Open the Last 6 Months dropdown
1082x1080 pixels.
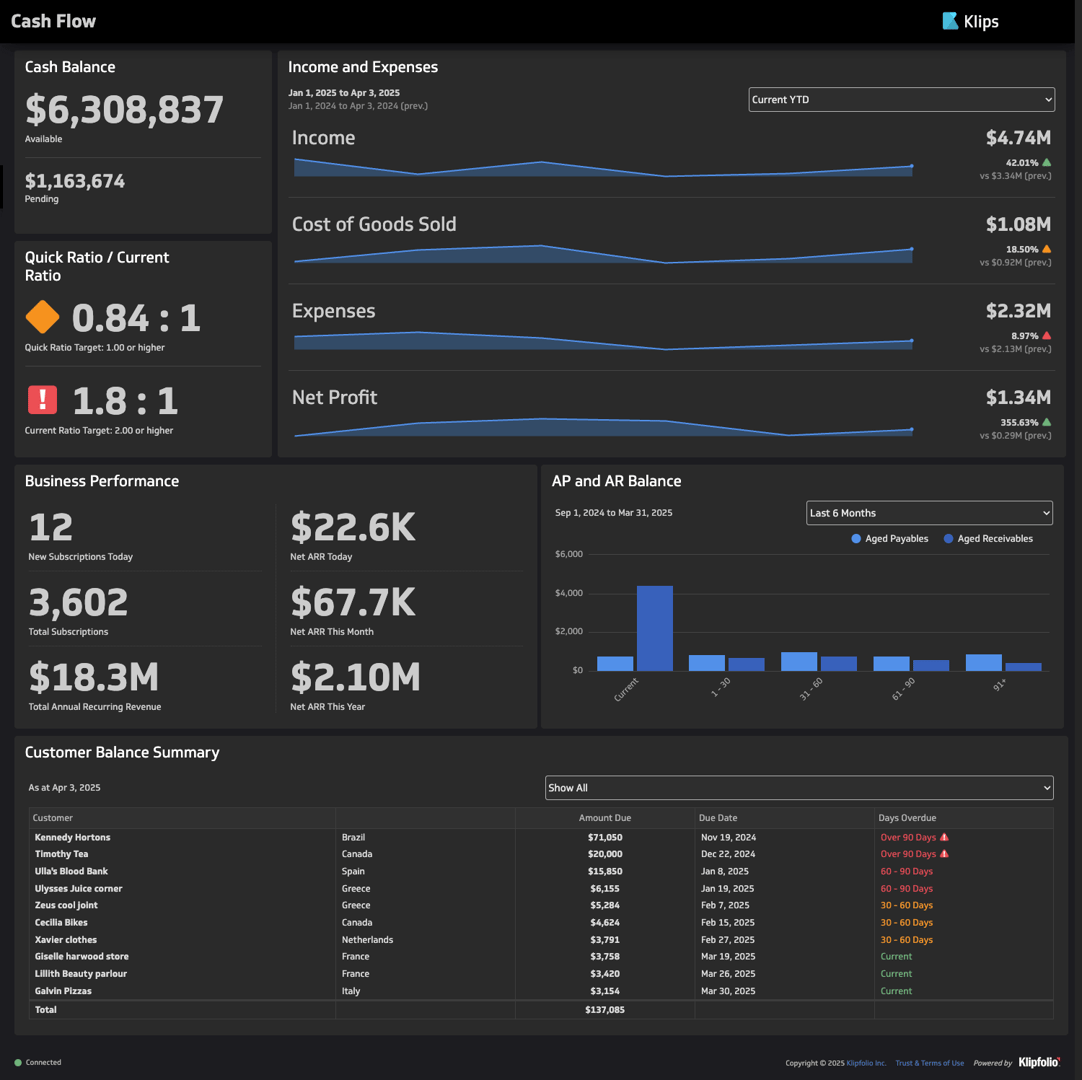[x=929, y=512]
